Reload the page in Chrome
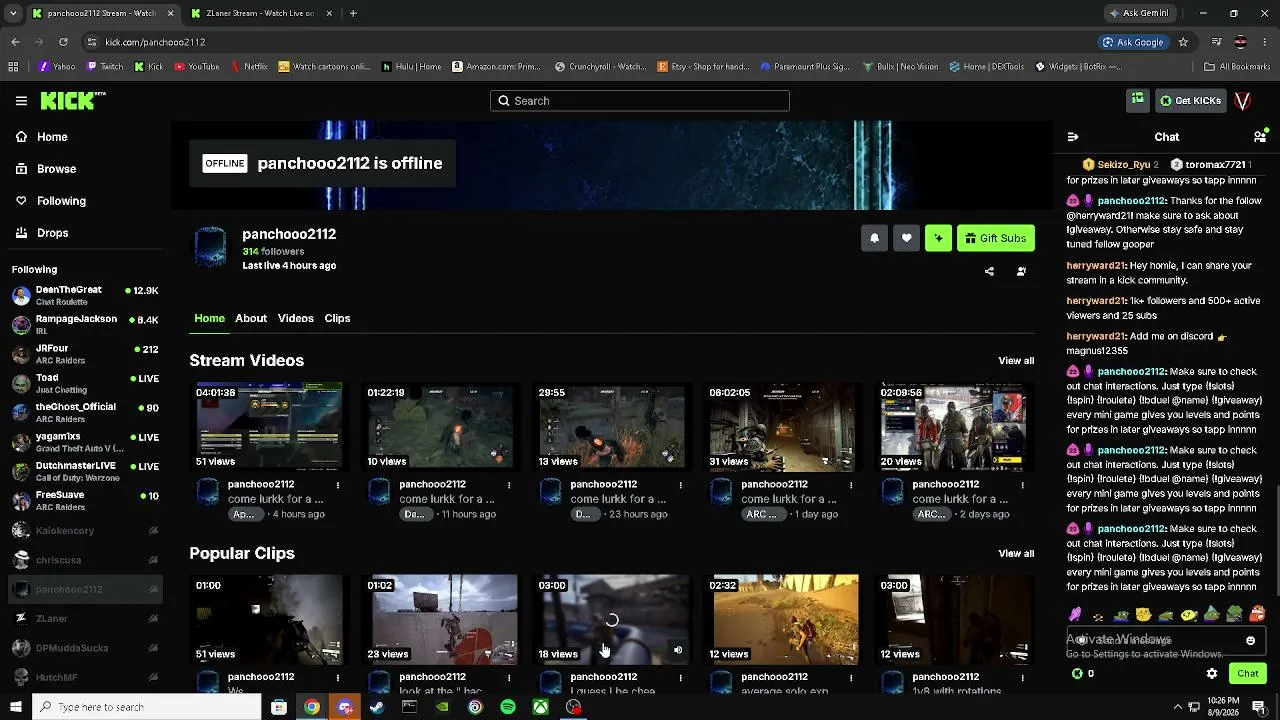Viewport: 1280px width, 720px height. [63, 42]
